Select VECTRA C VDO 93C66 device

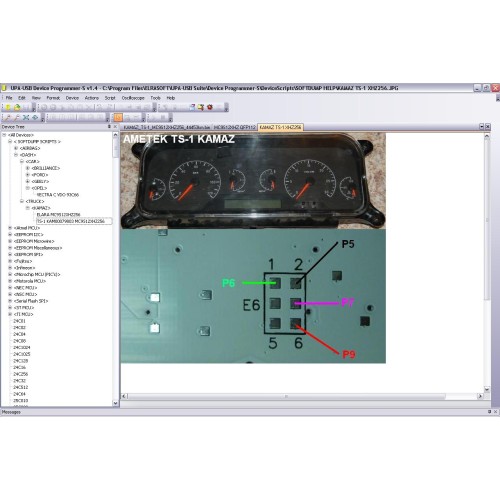click(x=58, y=195)
